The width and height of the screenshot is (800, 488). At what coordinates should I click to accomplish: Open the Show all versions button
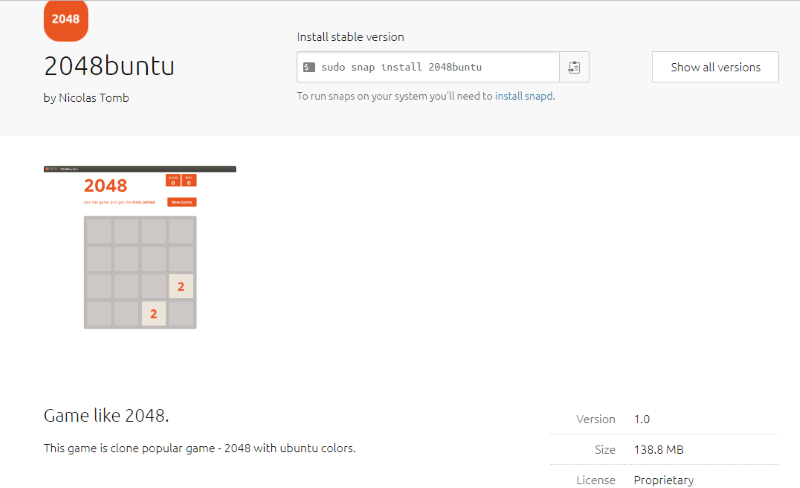[x=715, y=67]
